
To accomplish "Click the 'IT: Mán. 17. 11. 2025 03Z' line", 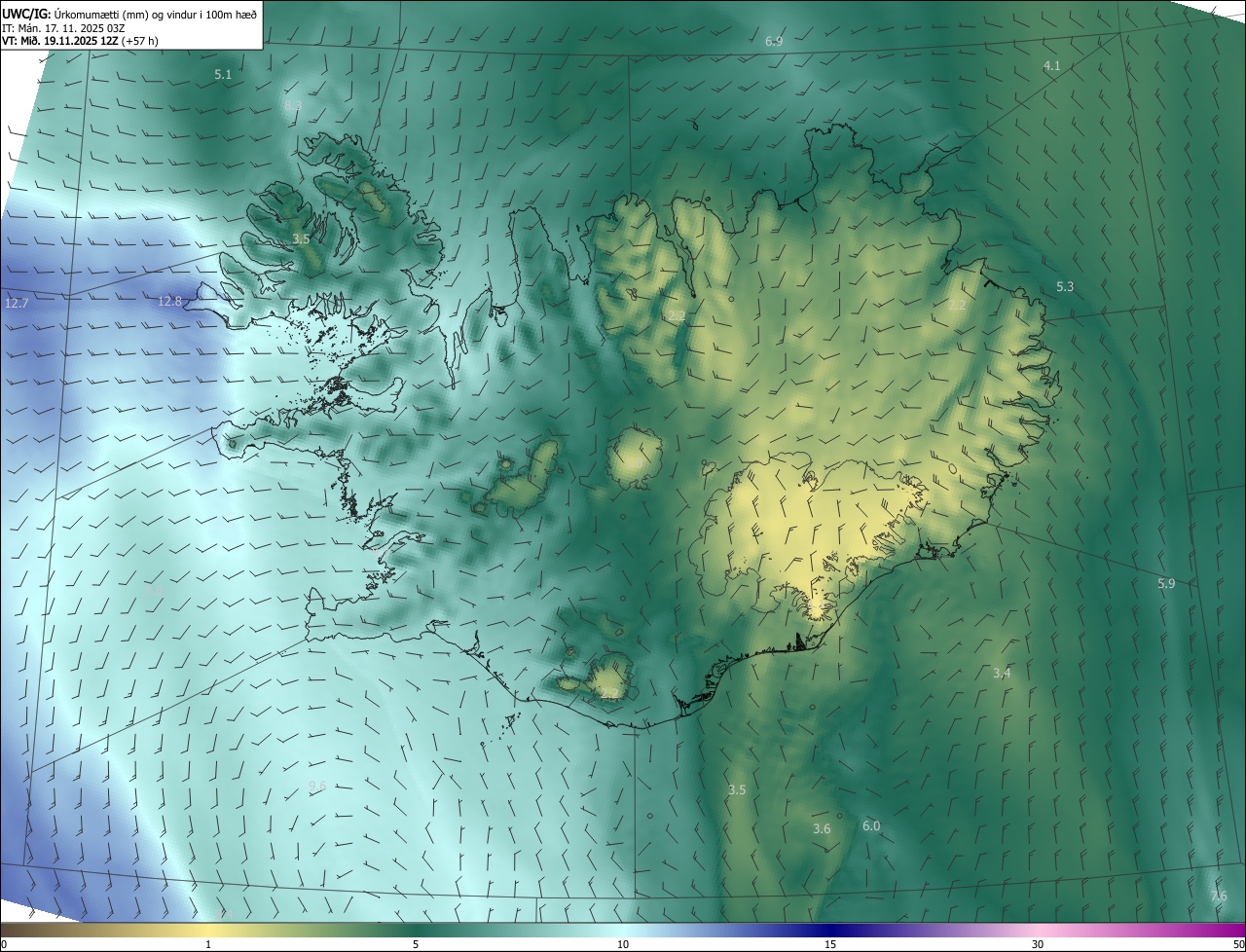I will tap(62, 28).
